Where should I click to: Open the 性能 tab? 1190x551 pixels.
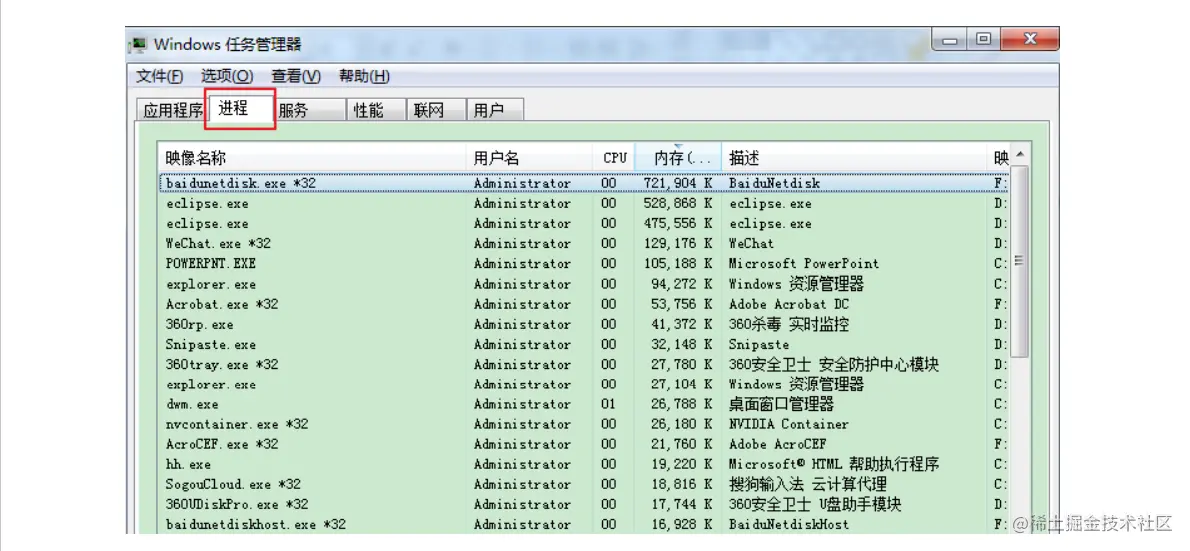(376, 110)
